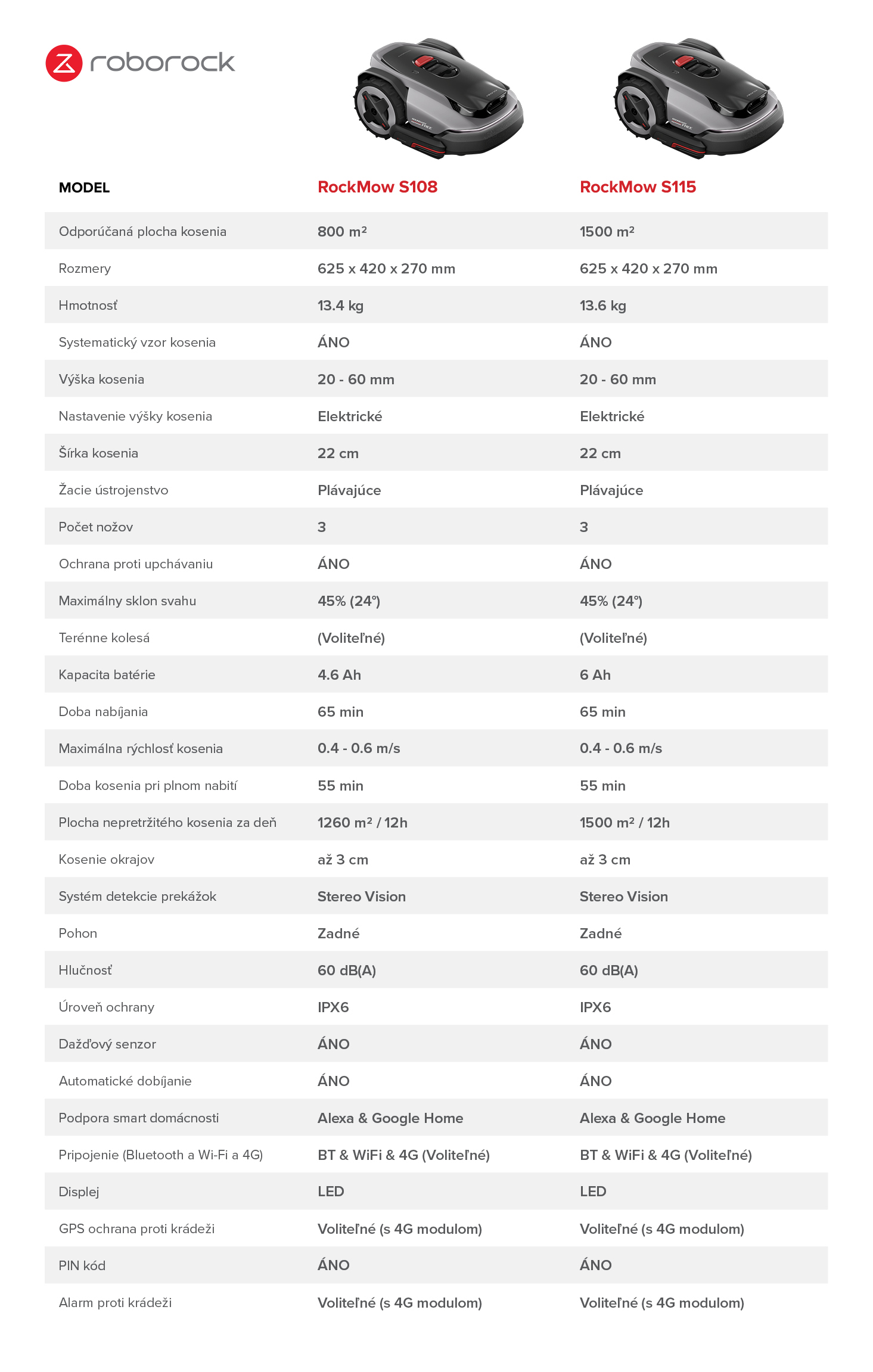Select the 1260 m² / 12h value
873x1372 pixels.
(362, 823)
